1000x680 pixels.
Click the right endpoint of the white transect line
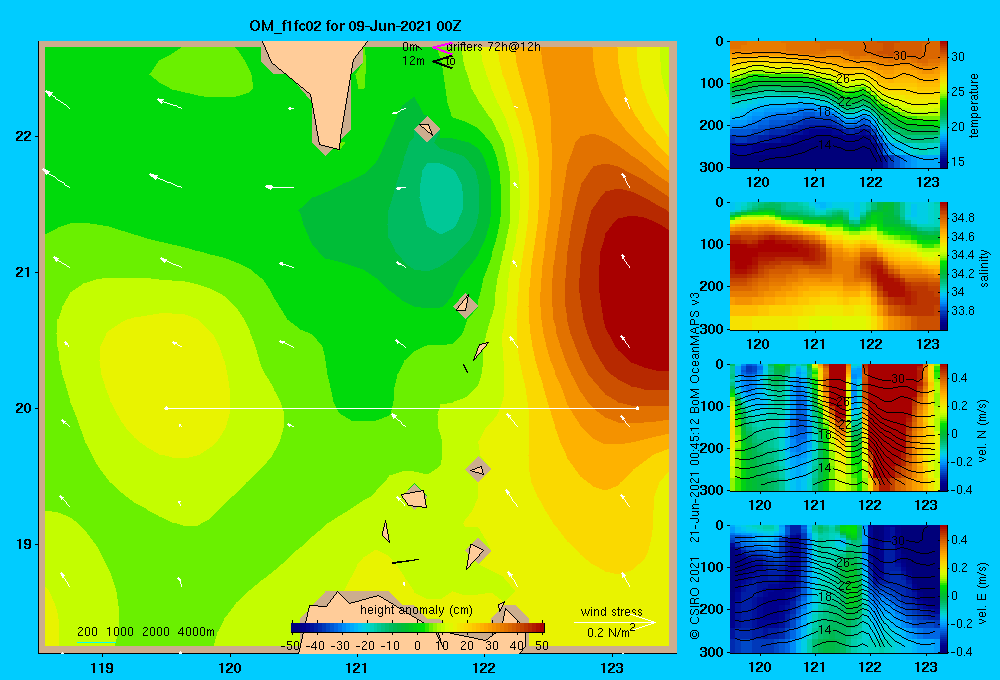pyautogui.click(x=637, y=408)
